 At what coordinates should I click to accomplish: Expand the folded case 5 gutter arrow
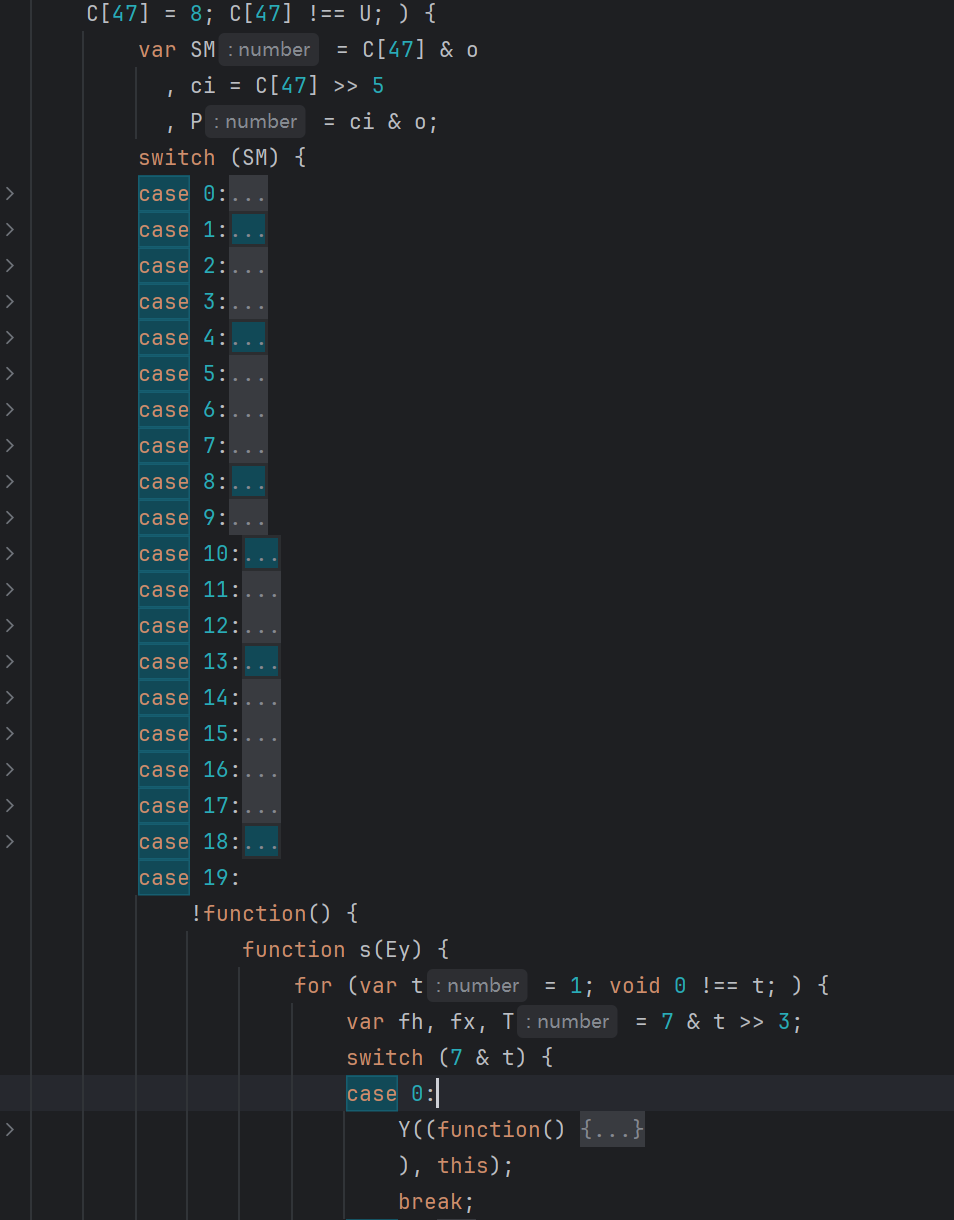(9, 374)
